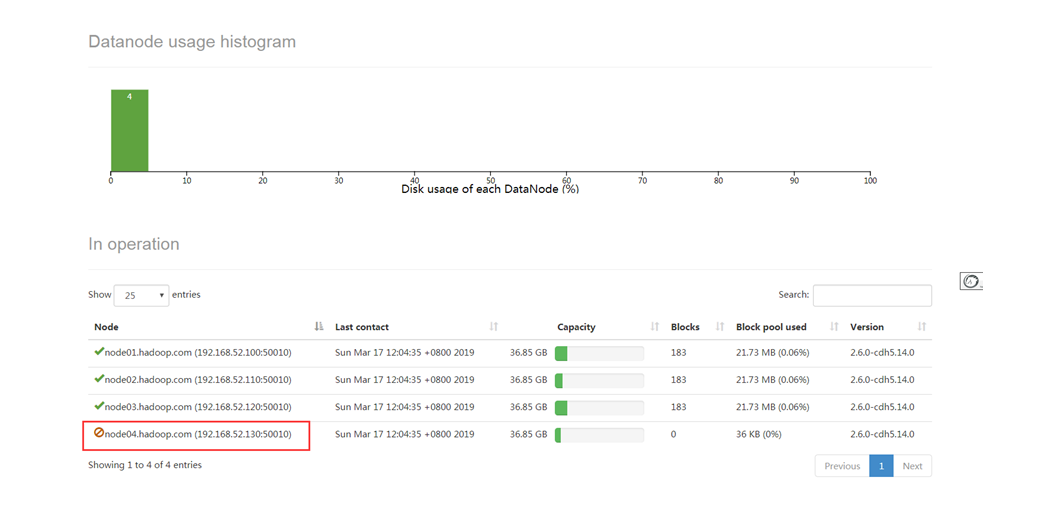The image size is (1044, 515).
Task: Click Disk usage of each DataNode axis label
Action: 490,189
